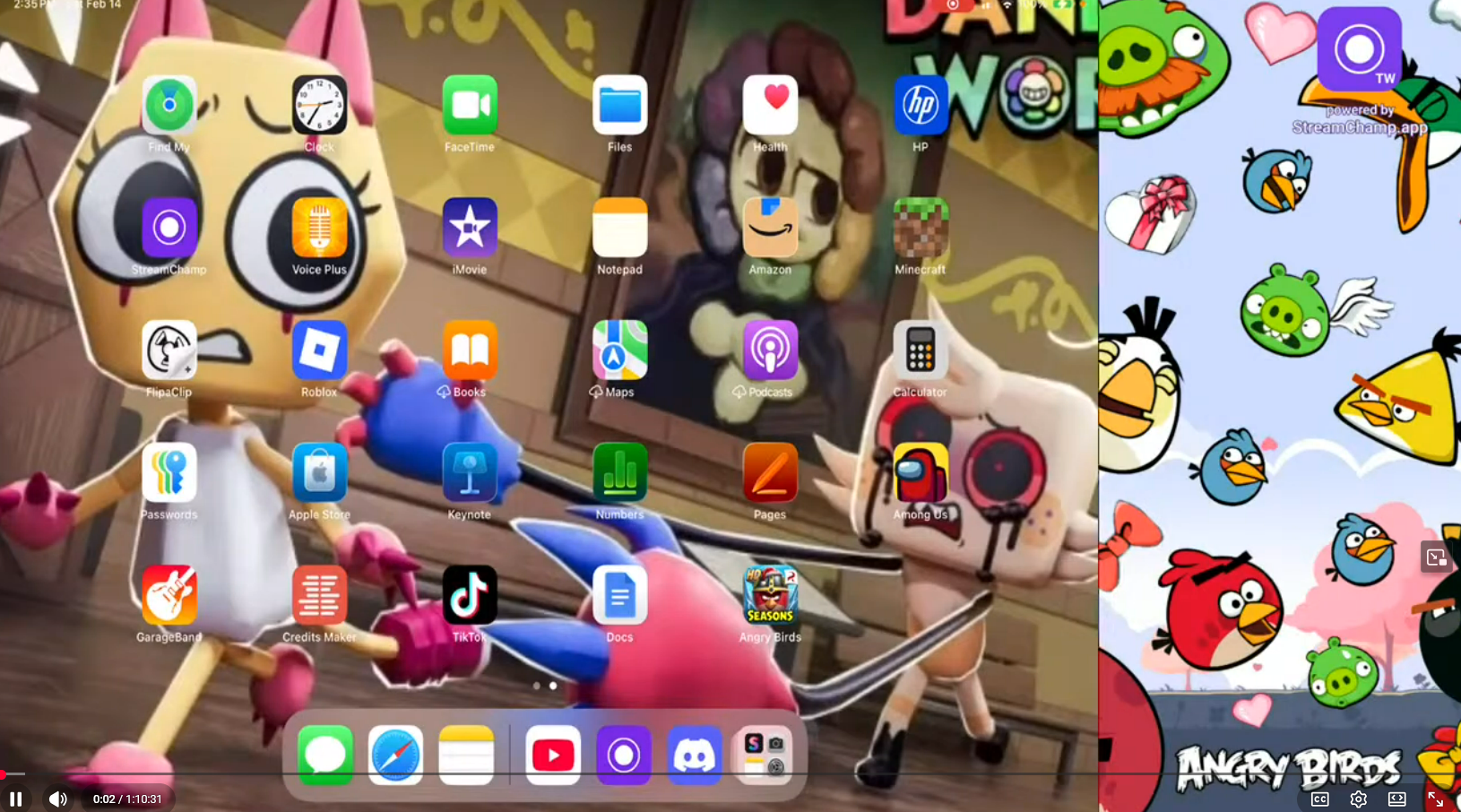
Task: Open the Notepad app
Action: tap(619, 228)
